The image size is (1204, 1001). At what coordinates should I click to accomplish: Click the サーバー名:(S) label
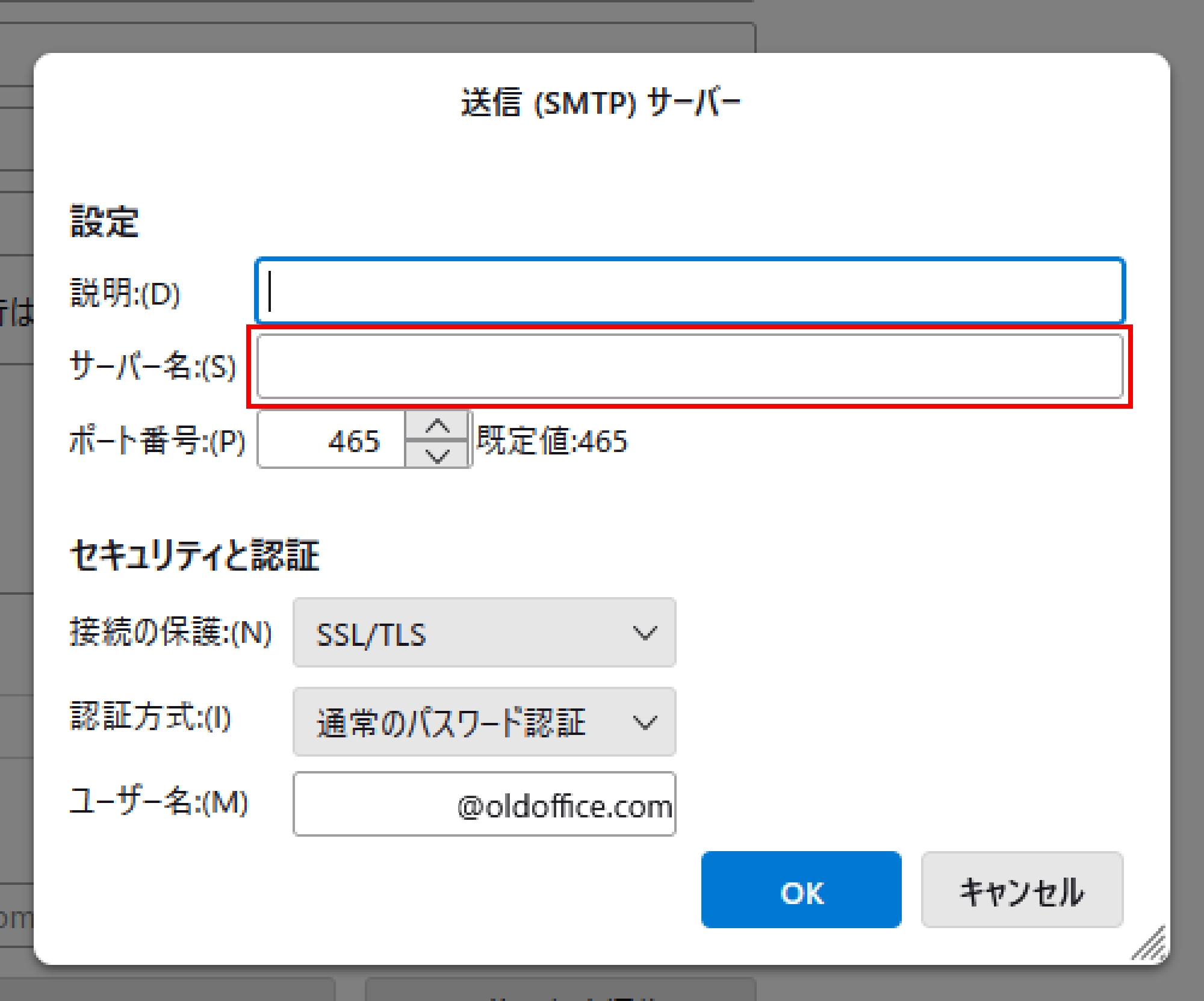(x=153, y=367)
